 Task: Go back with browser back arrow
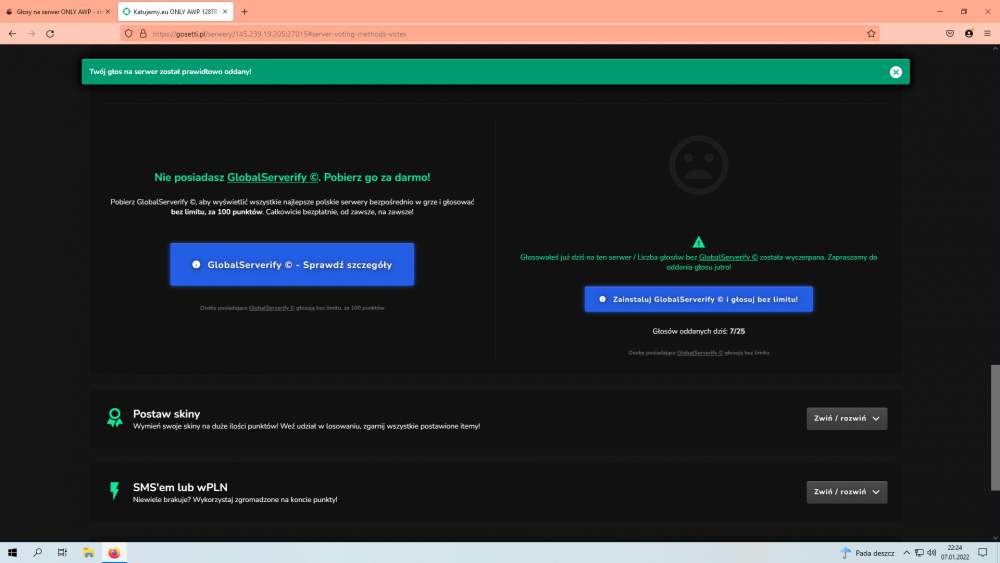(13, 34)
